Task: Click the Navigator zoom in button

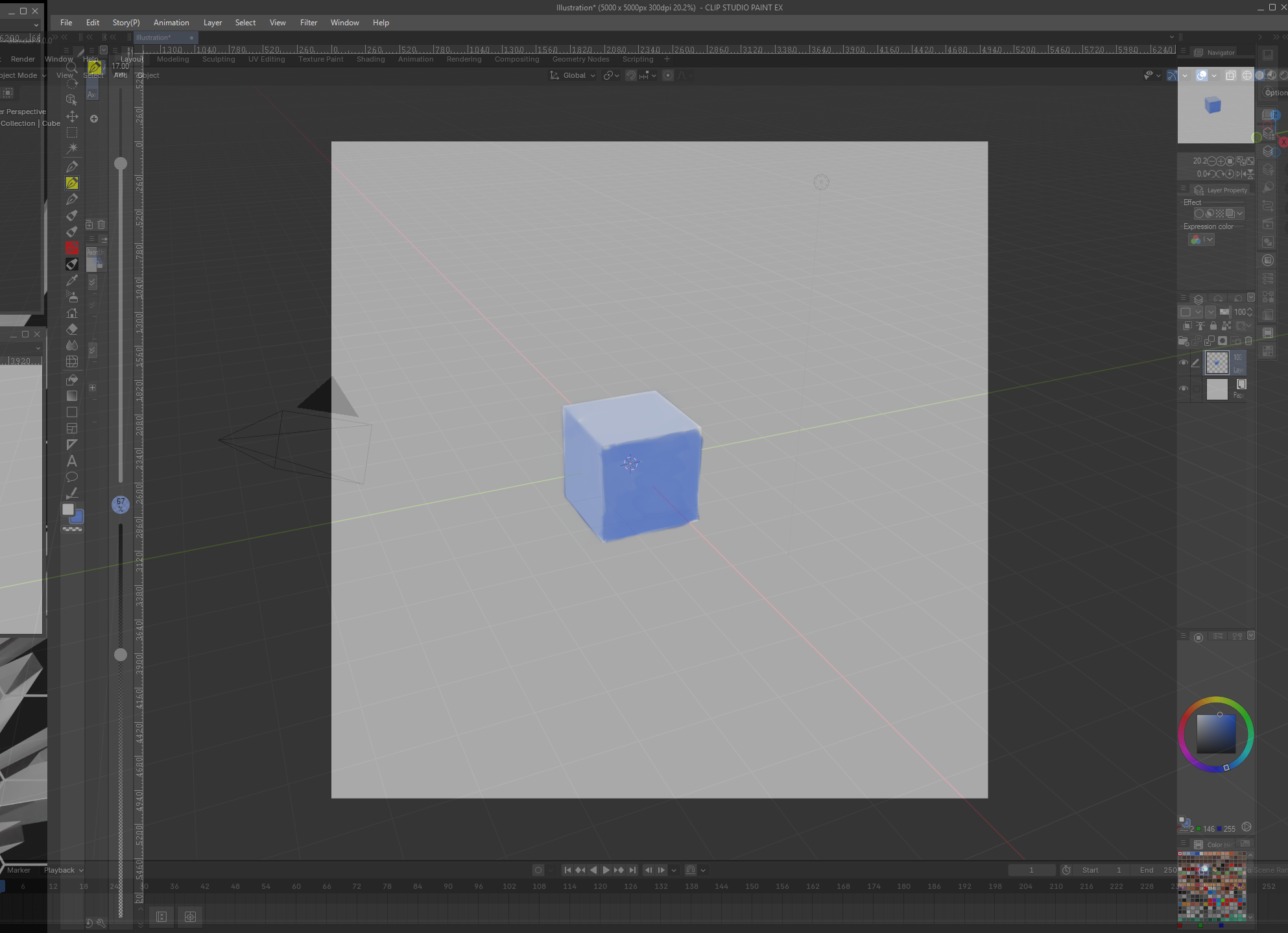Action: [x=1221, y=161]
